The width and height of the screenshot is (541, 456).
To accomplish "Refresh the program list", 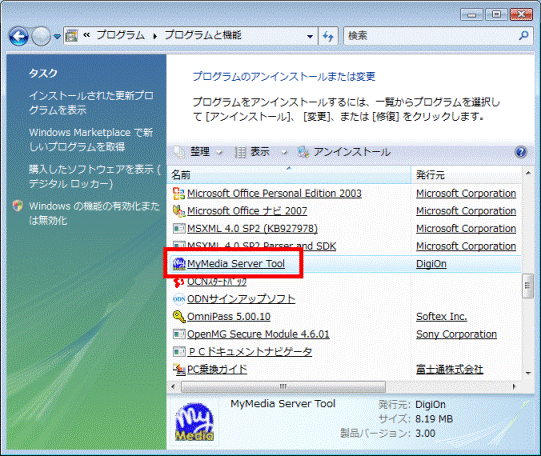I will 328,36.
